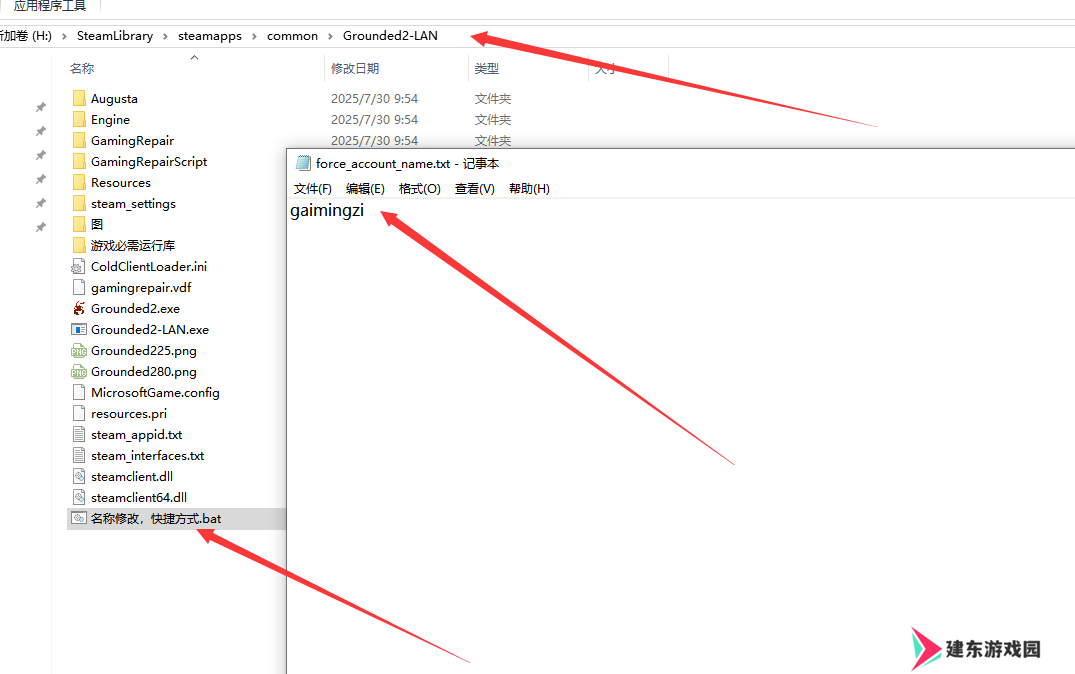Select the 图 folder icon
Viewport: 1075px width, 674px height.
point(79,224)
